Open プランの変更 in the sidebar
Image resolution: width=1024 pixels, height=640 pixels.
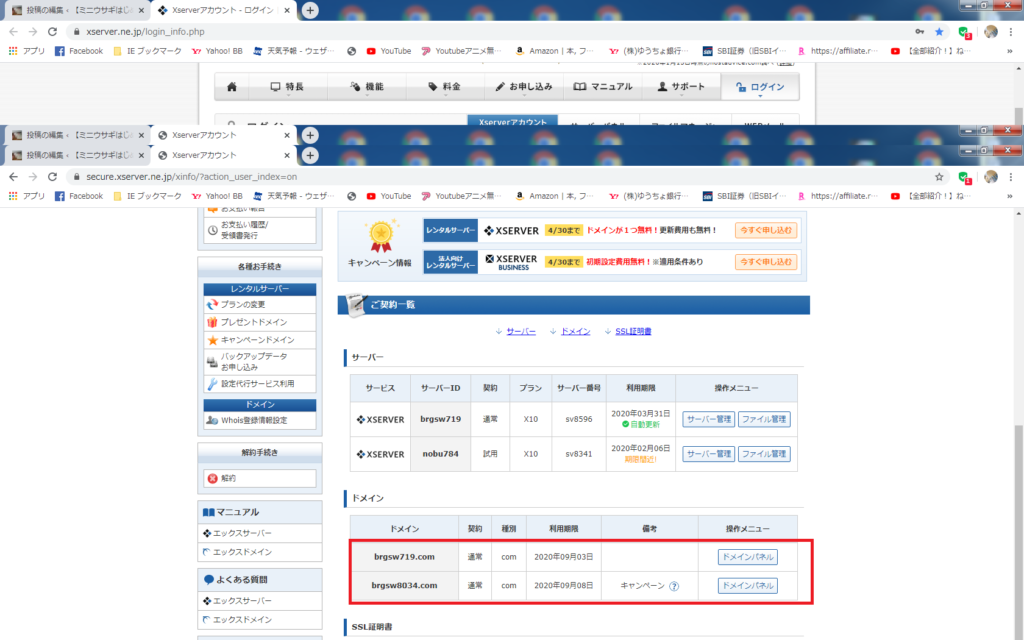click(x=242, y=304)
